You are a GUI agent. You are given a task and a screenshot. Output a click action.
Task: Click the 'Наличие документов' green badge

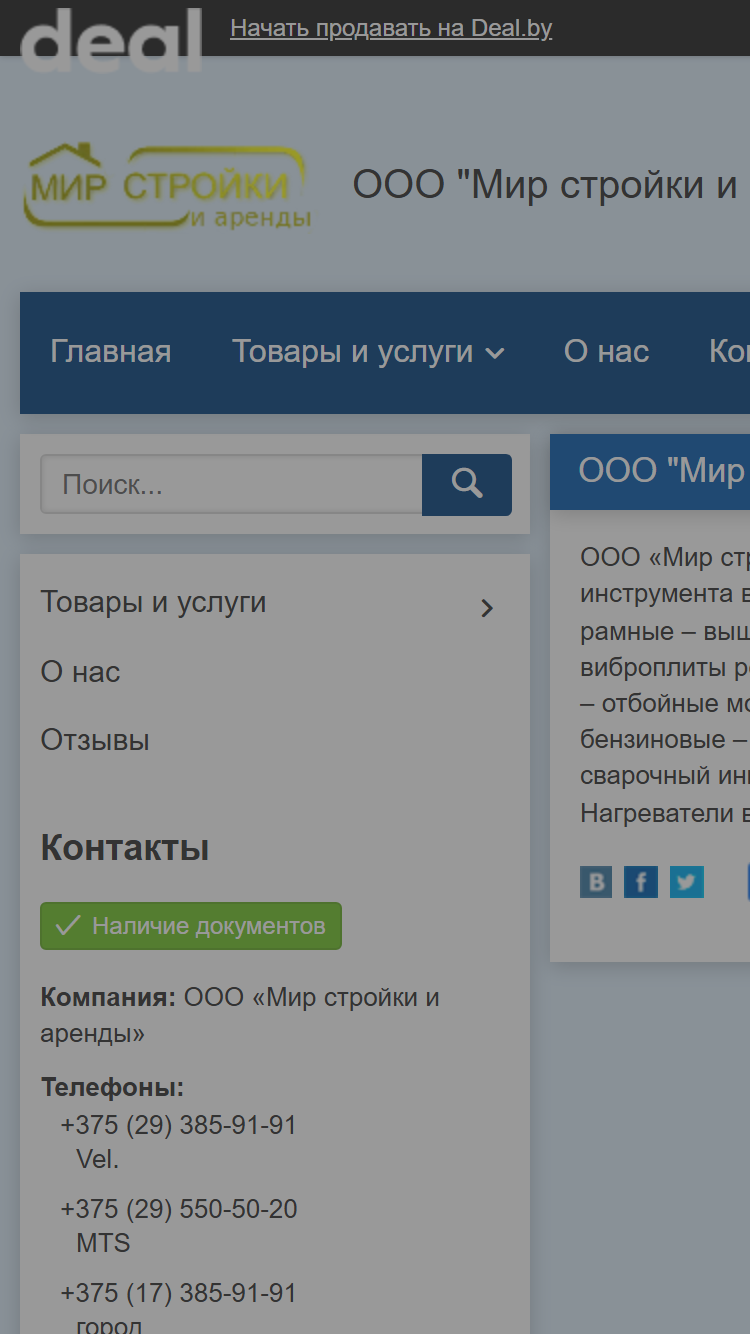pyautogui.click(x=191, y=926)
